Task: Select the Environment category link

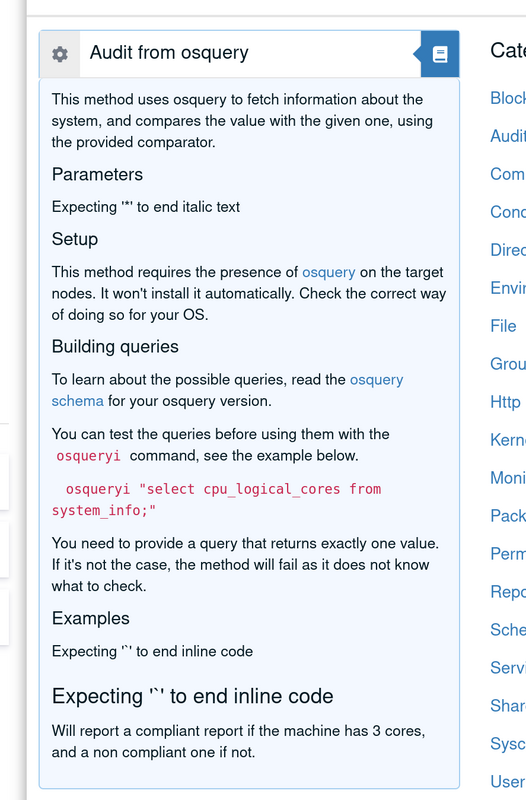Action: pos(508,288)
